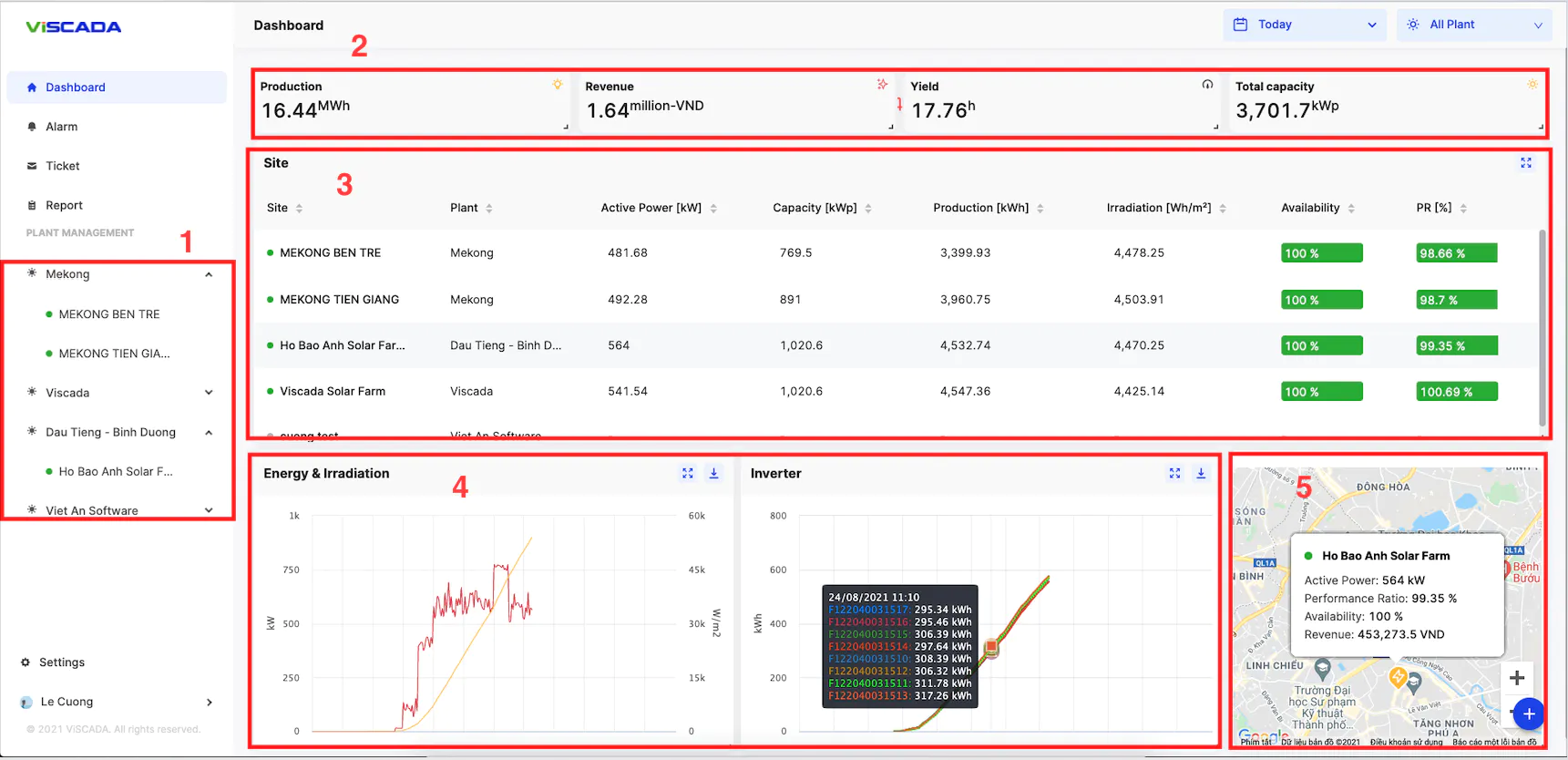This screenshot has width=1568, height=760.
Task: Click the 100.69 % PR bar
Action: (x=1457, y=392)
